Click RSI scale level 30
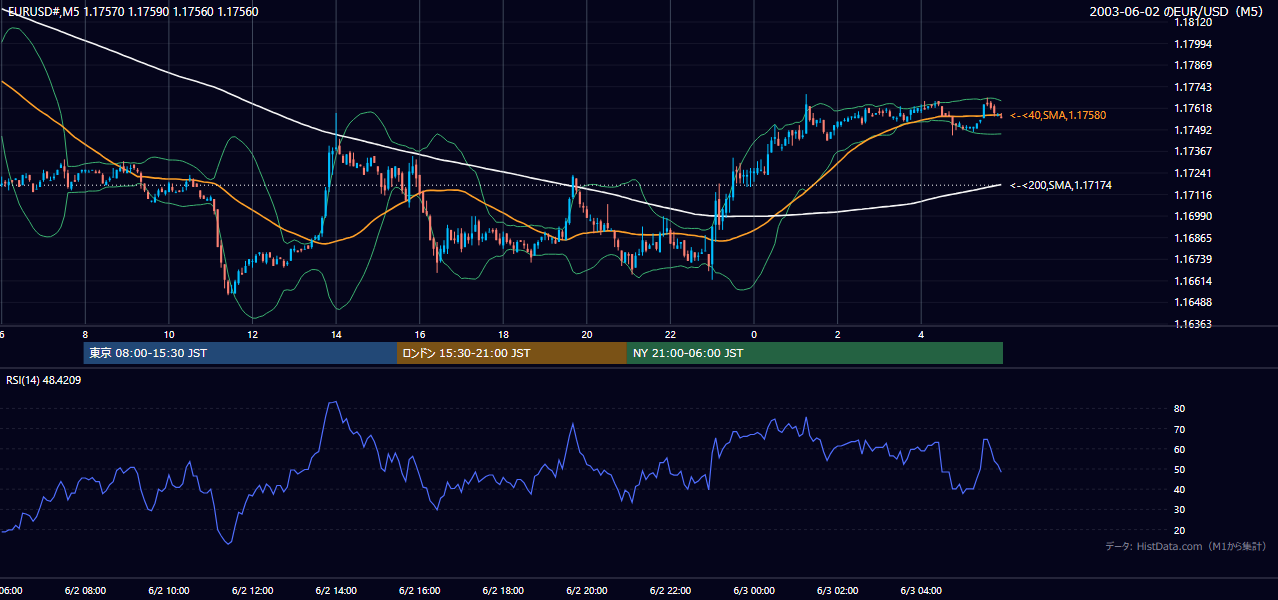 coord(1179,510)
